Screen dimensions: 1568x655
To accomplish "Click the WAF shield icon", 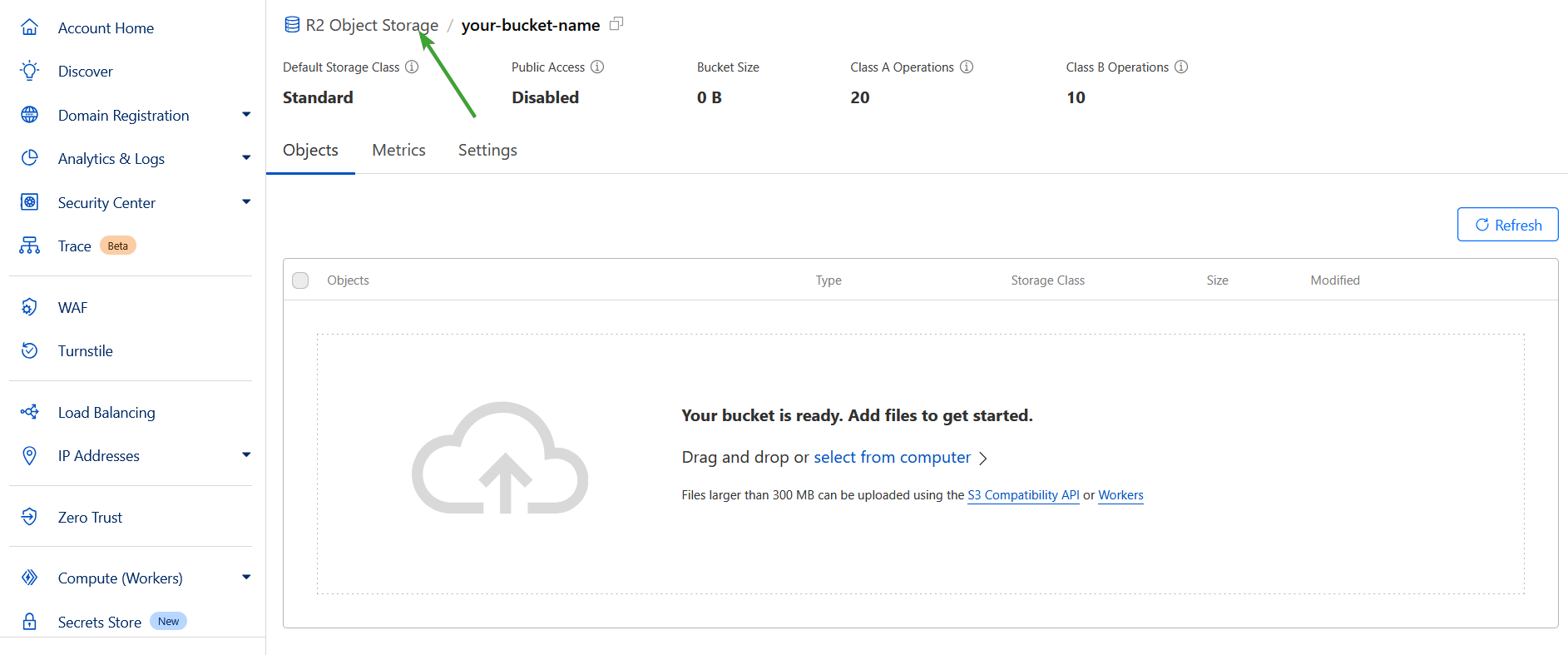I will pyautogui.click(x=29, y=307).
